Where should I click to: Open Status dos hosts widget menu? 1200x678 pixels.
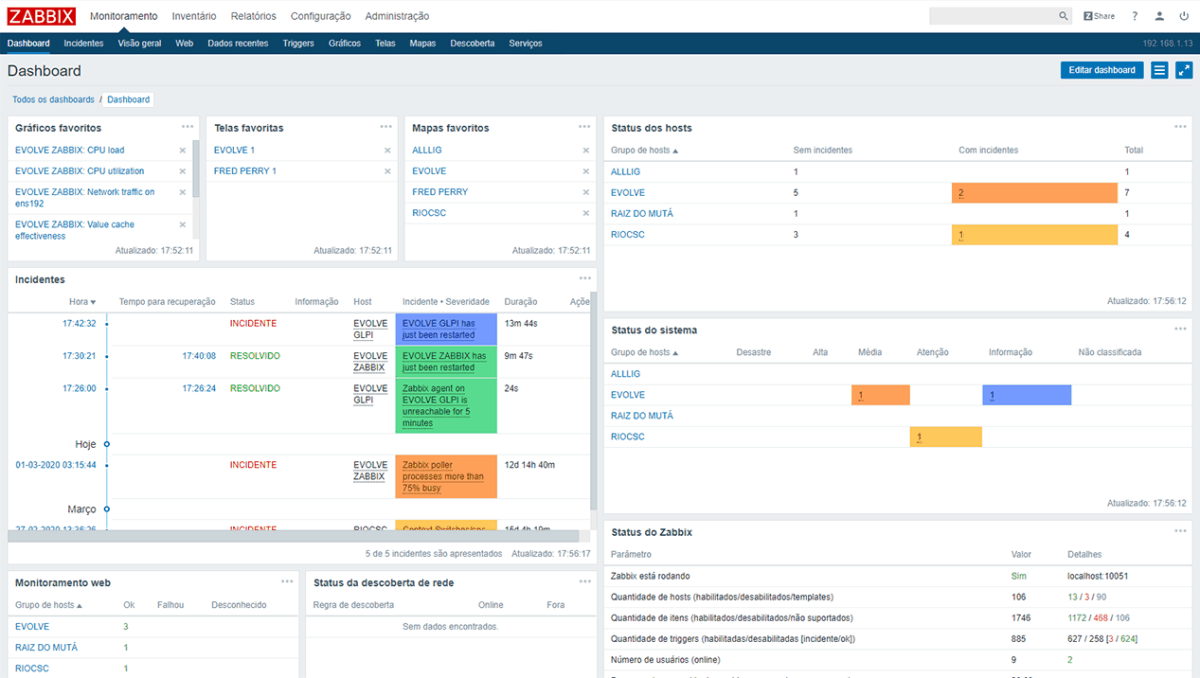pyautogui.click(x=1180, y=127)
